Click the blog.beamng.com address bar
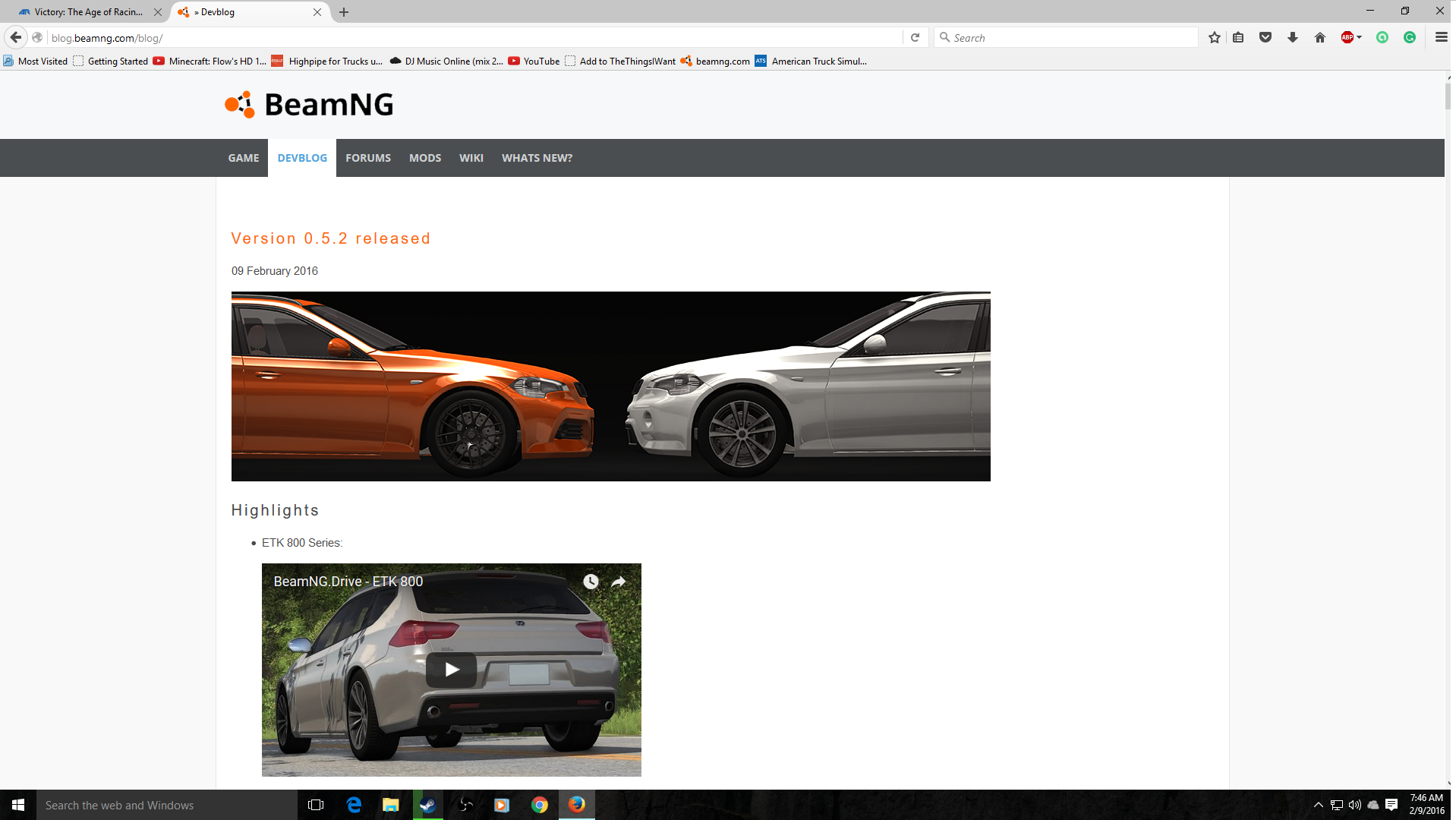Image resolution: width=1456 pixels, height=820 pixels. 474,38
